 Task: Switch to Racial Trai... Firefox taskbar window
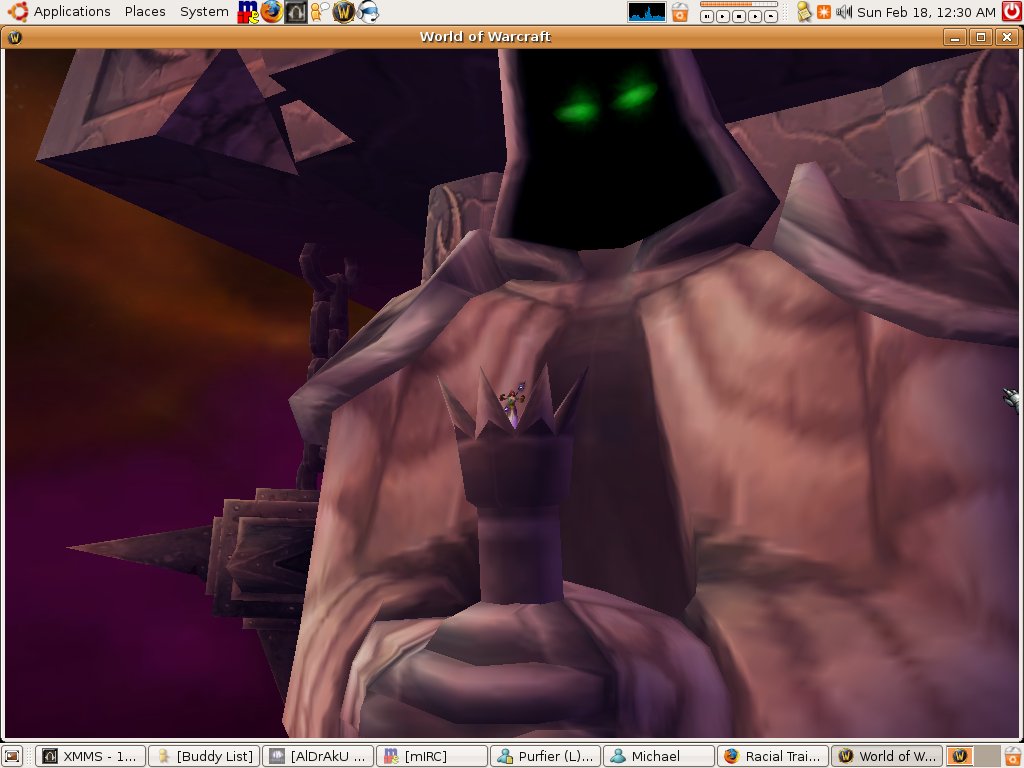click(x=773, y=756)
